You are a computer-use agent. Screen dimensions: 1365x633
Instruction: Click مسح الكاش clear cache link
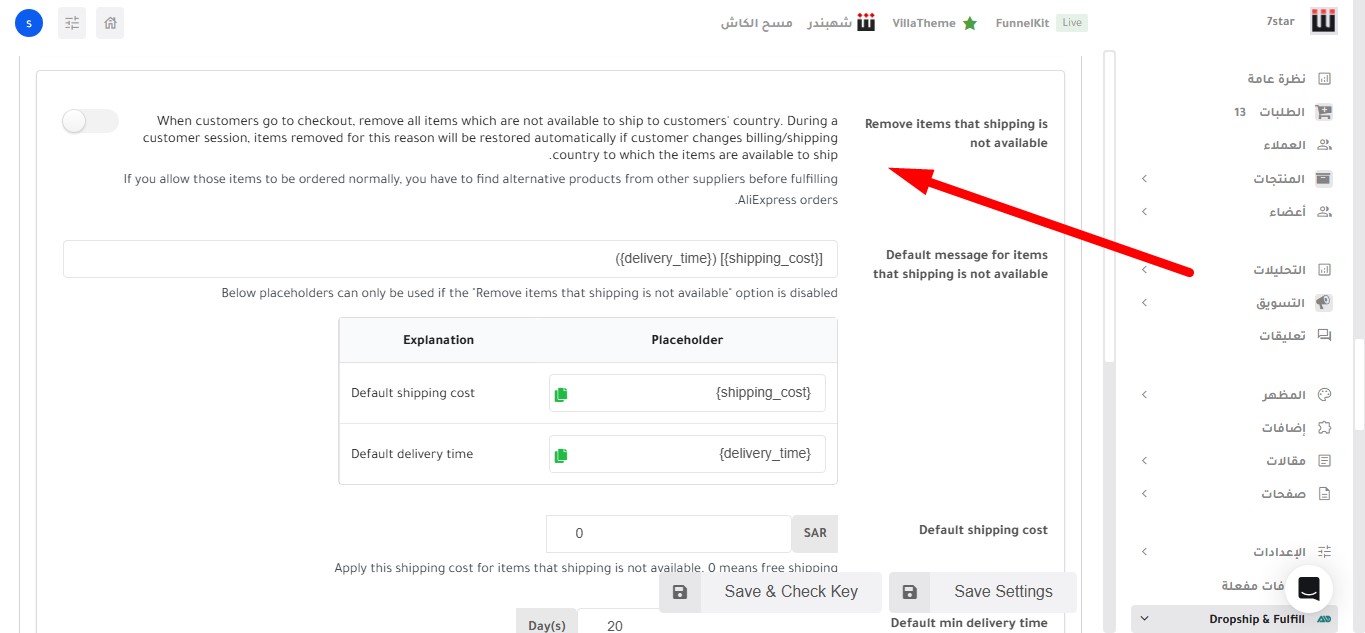(757, 23)
